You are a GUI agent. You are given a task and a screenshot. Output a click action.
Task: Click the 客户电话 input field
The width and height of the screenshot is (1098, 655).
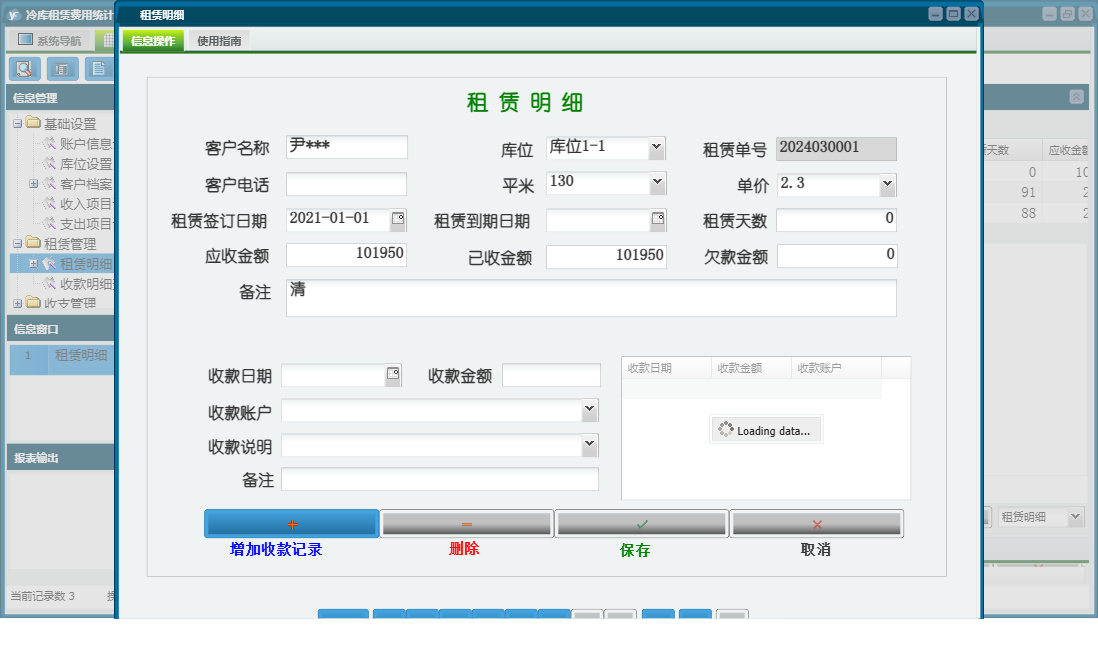click(347, 184)
